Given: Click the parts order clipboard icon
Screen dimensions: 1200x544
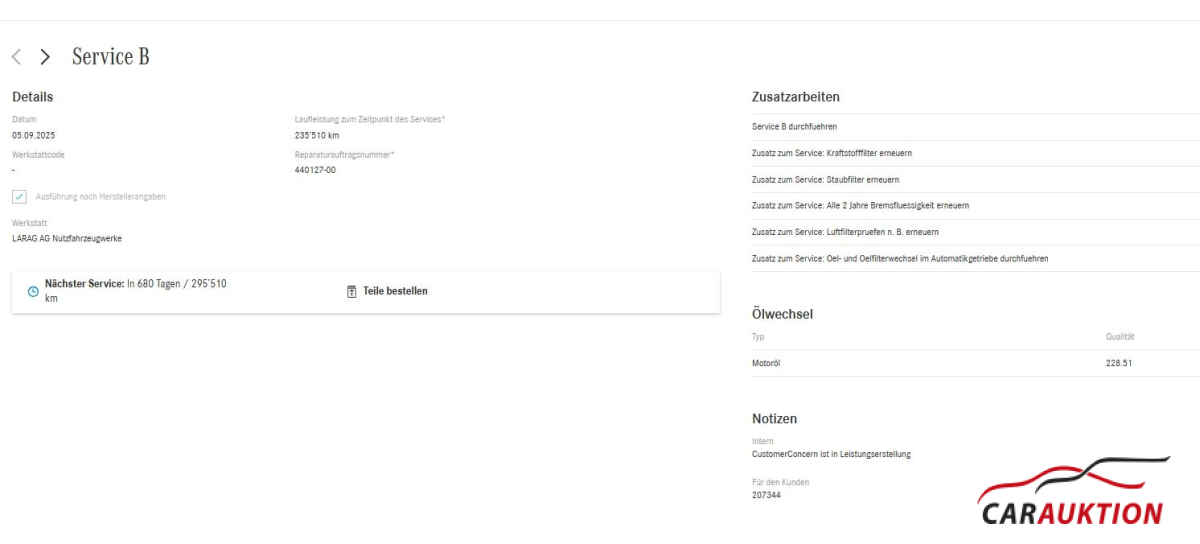Looking at the screenshot, I should (351, 291).
